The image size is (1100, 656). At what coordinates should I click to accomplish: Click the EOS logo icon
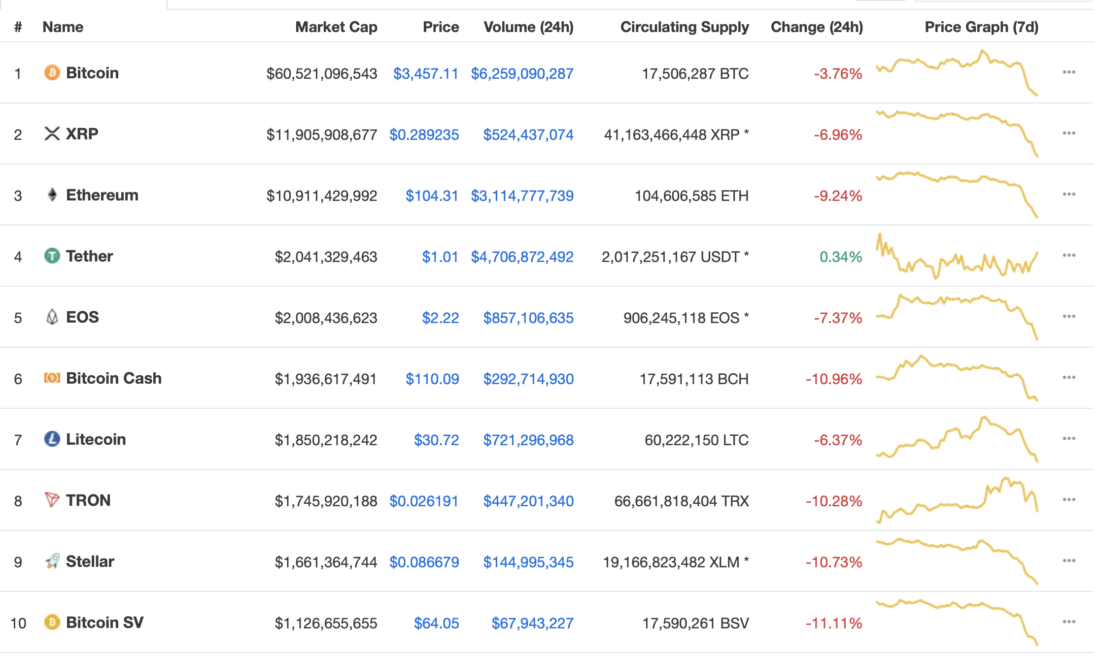point(52,317)
